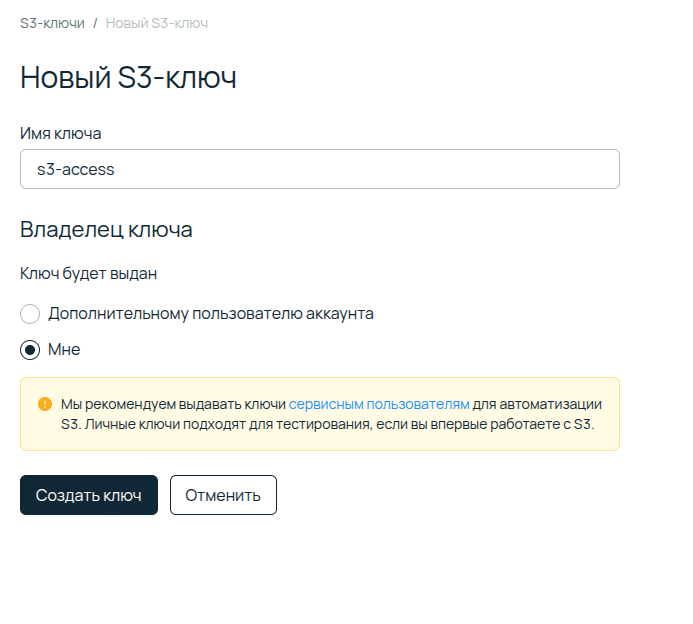Viewport: 693px width, 624px height.
Task: Click the "Мне" option label text
Action: point(64,350)
